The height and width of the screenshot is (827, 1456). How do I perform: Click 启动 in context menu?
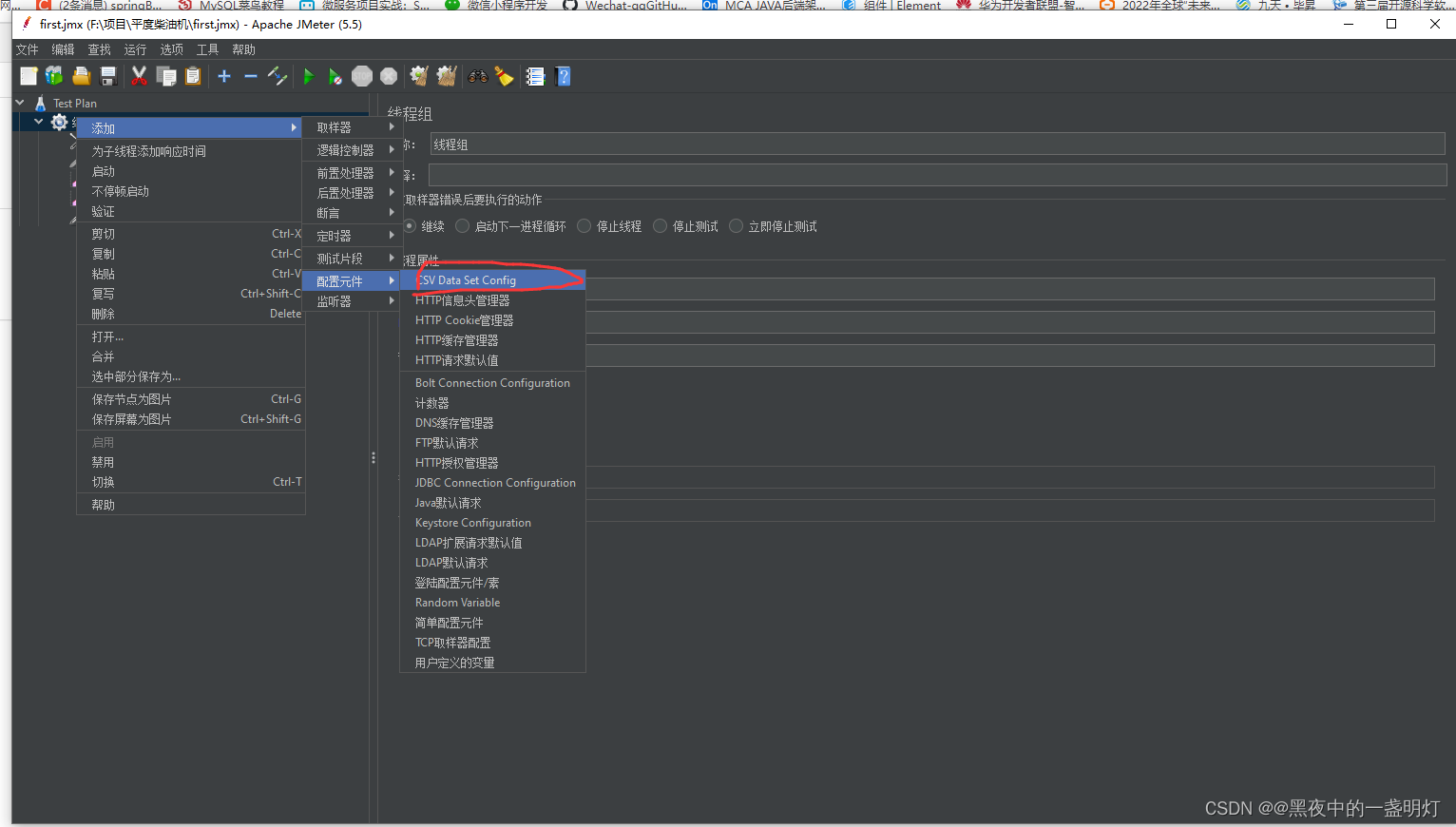pyautogui.click(x=190, y=171)
